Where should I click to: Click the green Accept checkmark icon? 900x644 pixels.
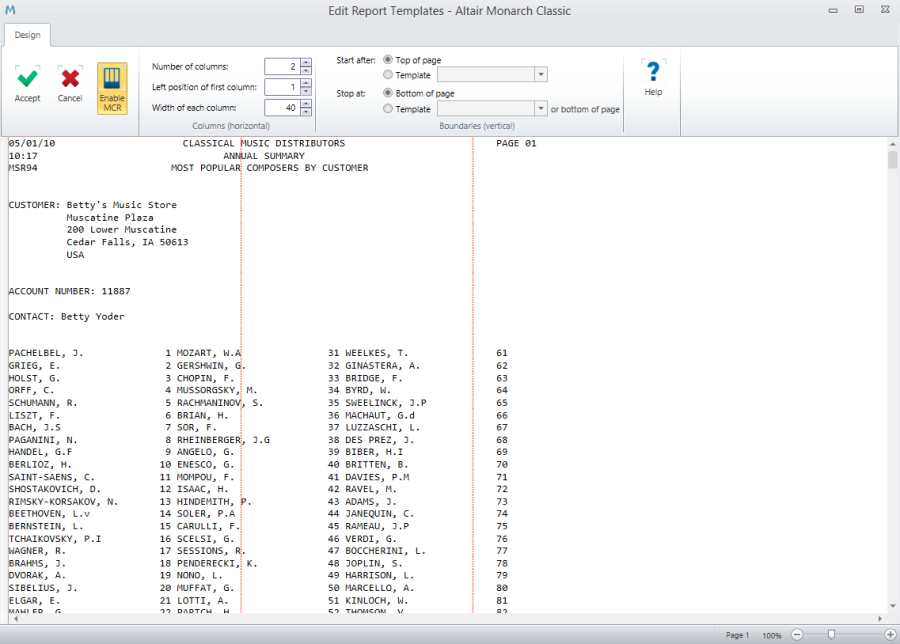[28, 79]
